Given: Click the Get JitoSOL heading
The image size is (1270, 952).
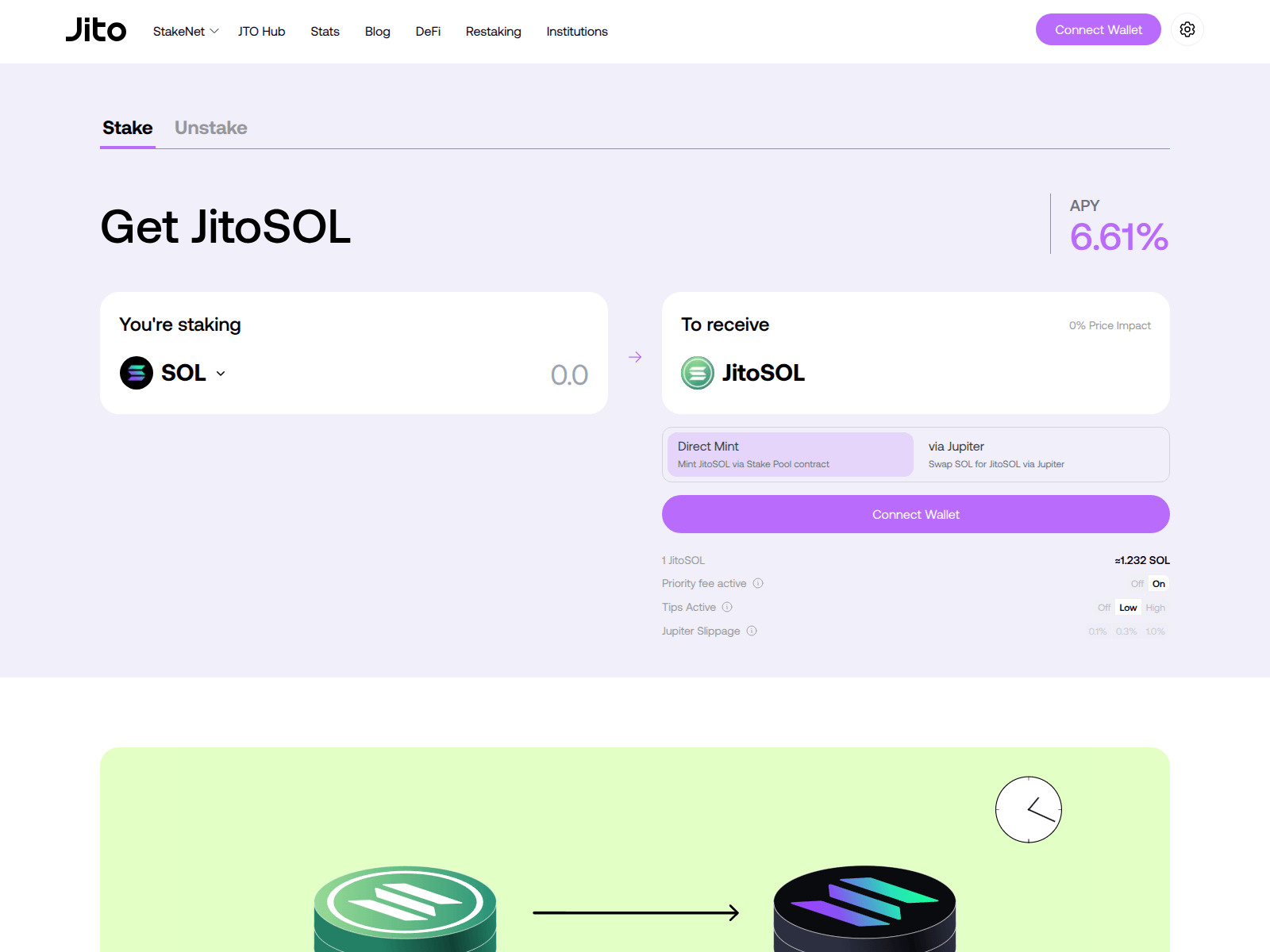Looking at the screenshot, I should [225, 227].
